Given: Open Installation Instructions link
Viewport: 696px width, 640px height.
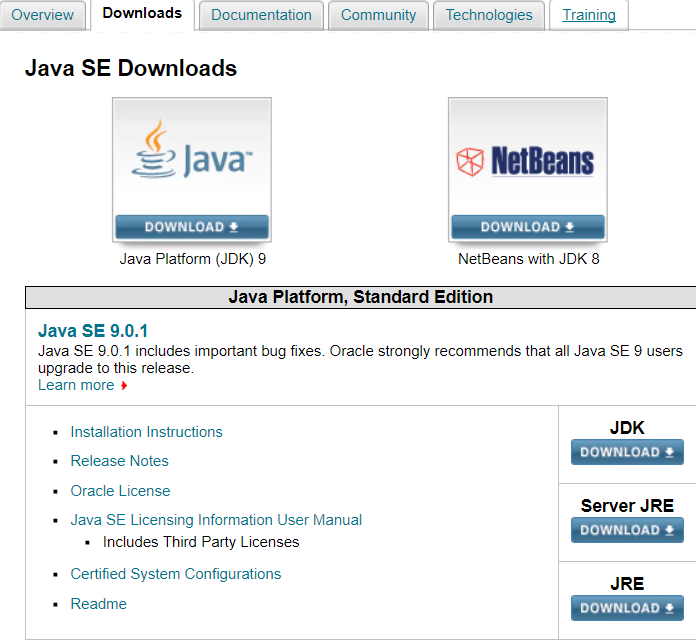Looking at the screenshot, I should (x=146, y=432).
